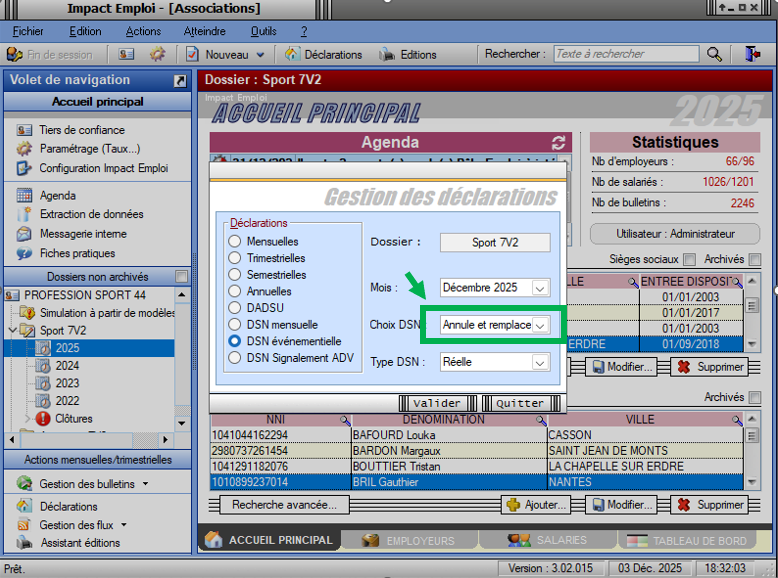Pin the Volet de navigation panel

coord(180,80)
